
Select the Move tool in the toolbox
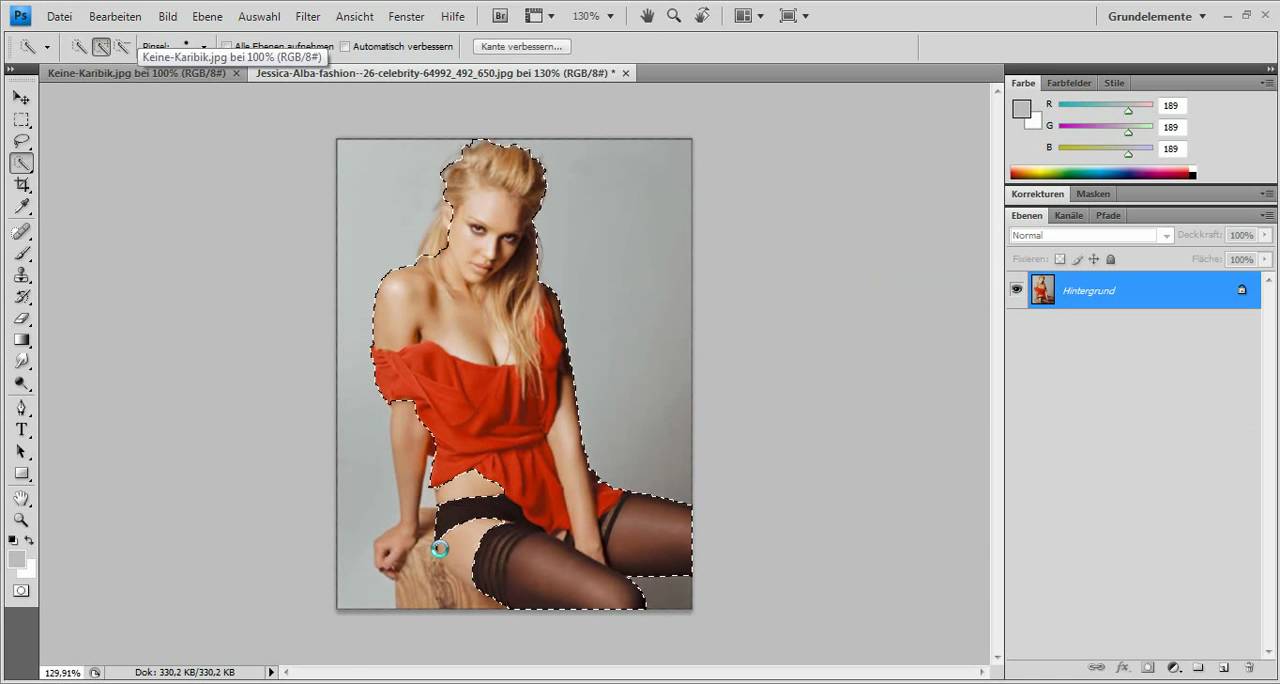tap(21, 98)
